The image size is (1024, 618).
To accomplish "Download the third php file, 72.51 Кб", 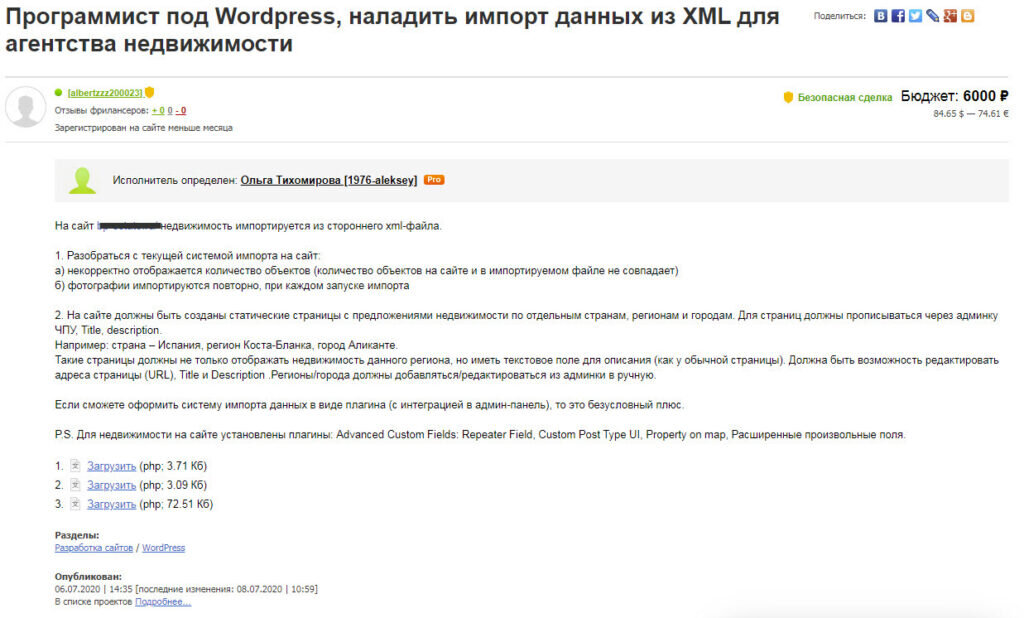I will coord(112,504).
